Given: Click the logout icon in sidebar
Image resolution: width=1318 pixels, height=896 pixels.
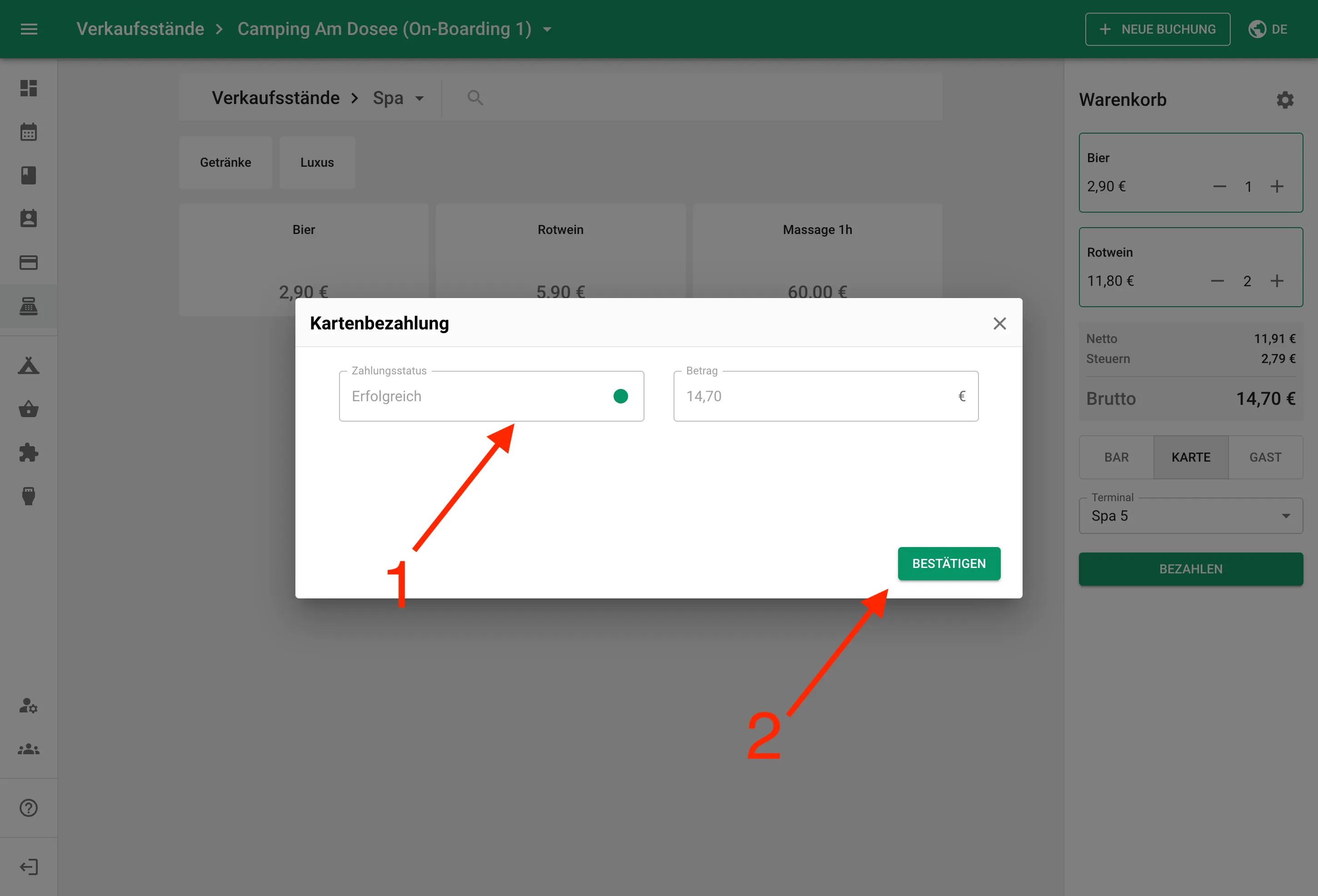Looking at the screenshot, I should pyautogui.click(x=28, y=866).
